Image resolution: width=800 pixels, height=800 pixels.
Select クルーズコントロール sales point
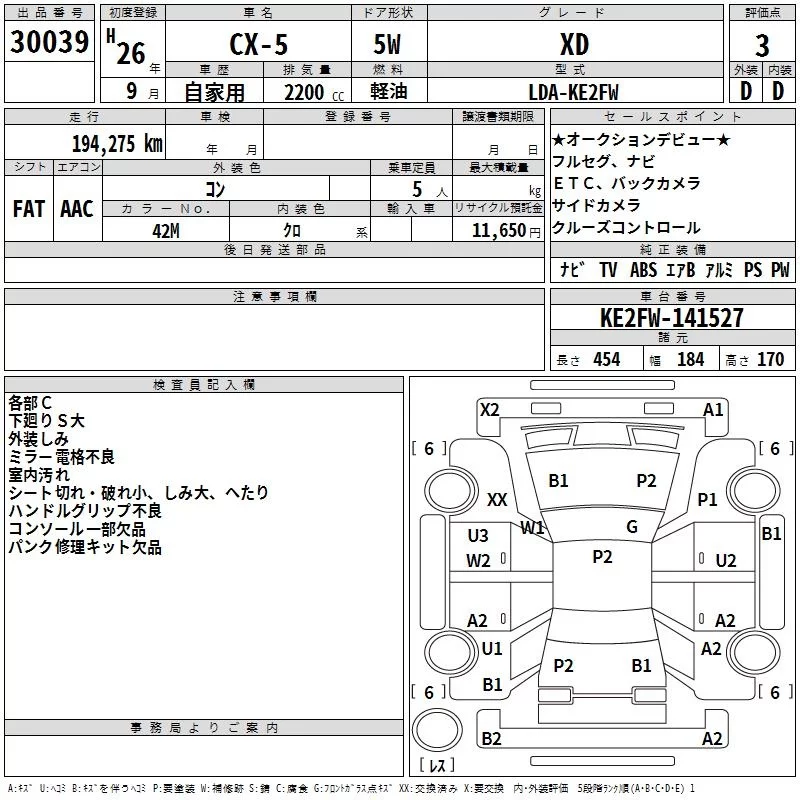[627, 228]
